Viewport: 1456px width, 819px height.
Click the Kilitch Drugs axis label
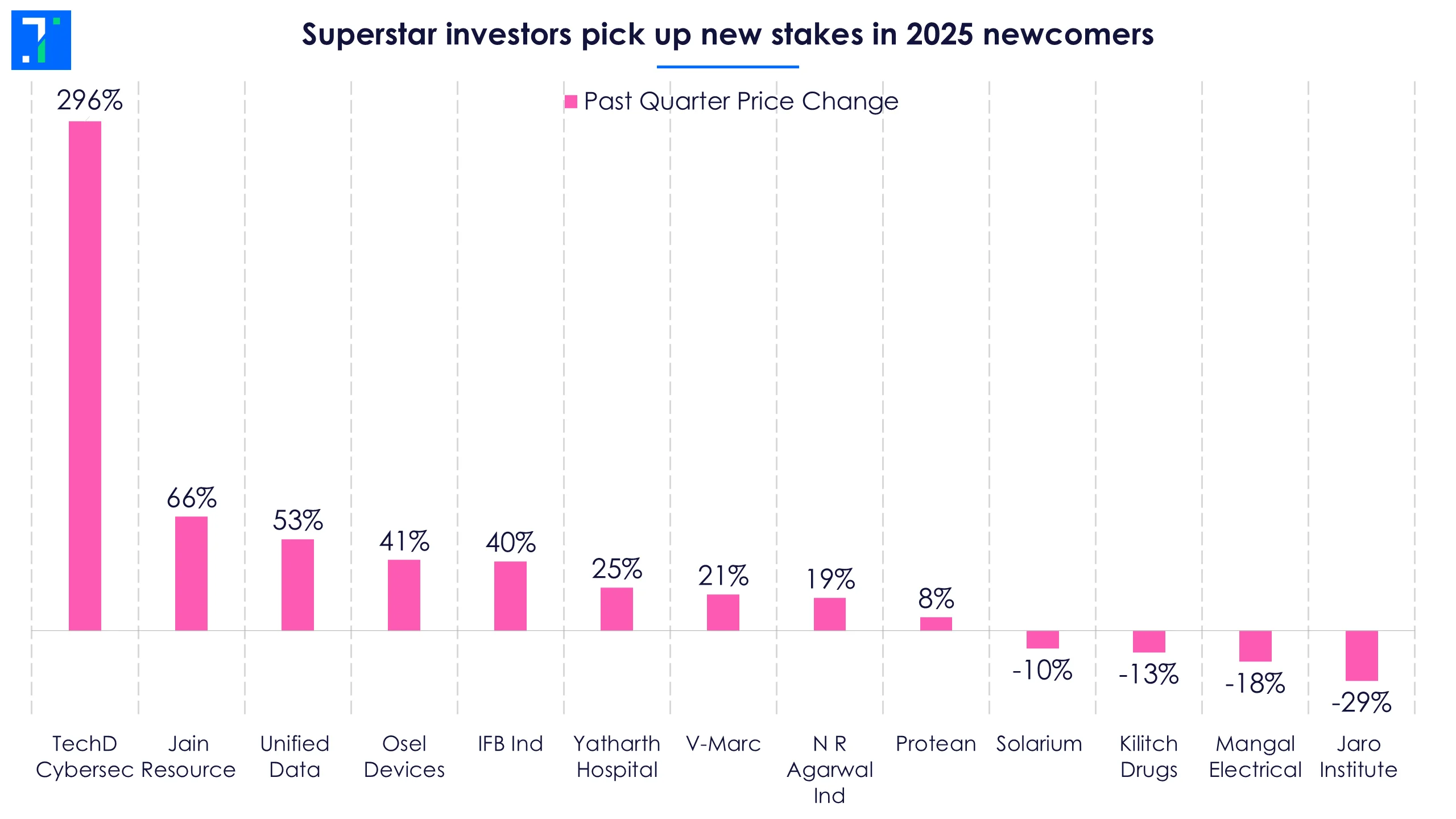click(1148, 756)
